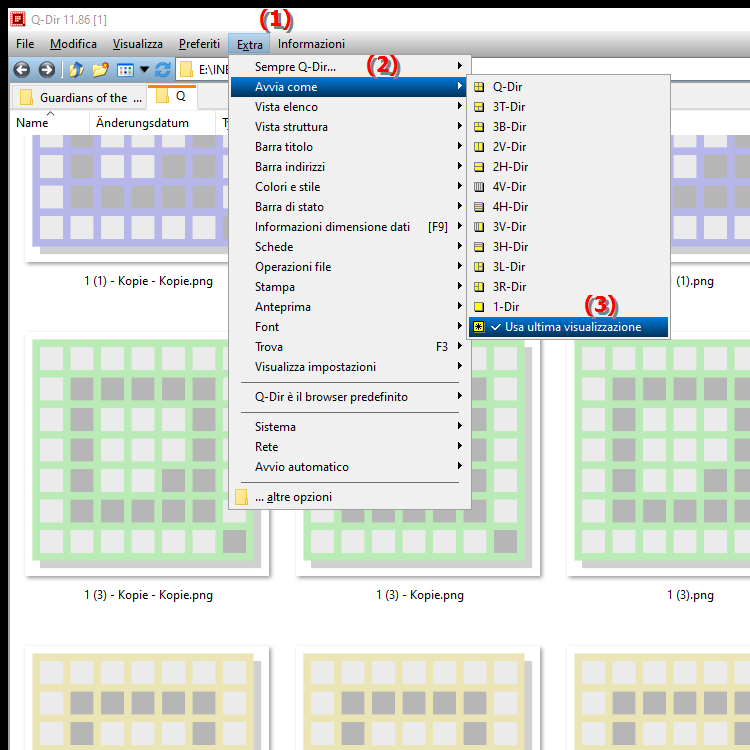Click address bar folder icon
This screenshot has width=750, height=750.
(187, 70)
